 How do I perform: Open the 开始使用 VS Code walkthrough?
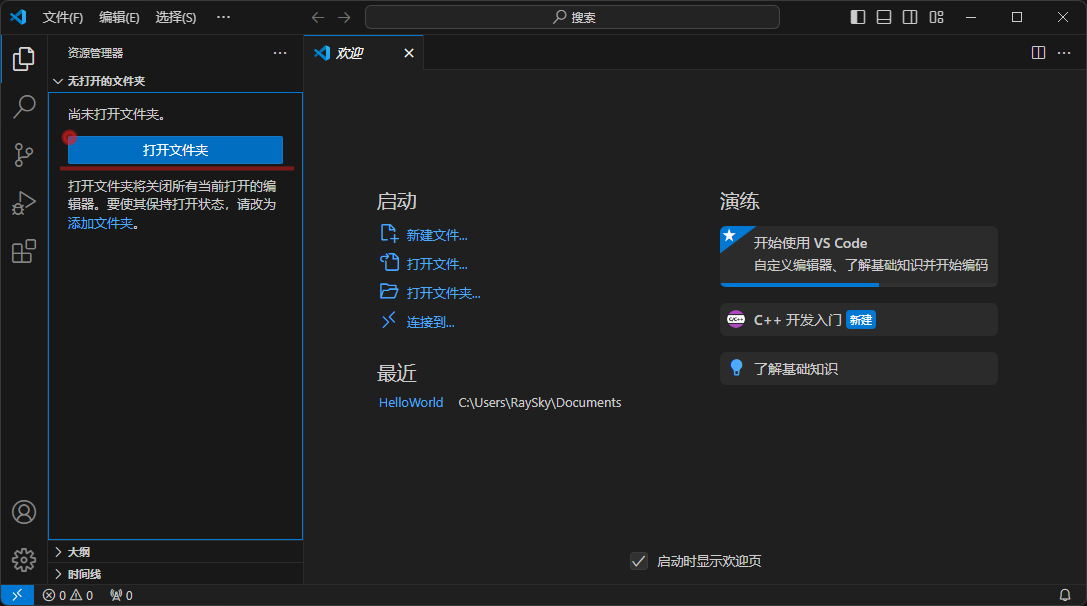tap(859, 256)
